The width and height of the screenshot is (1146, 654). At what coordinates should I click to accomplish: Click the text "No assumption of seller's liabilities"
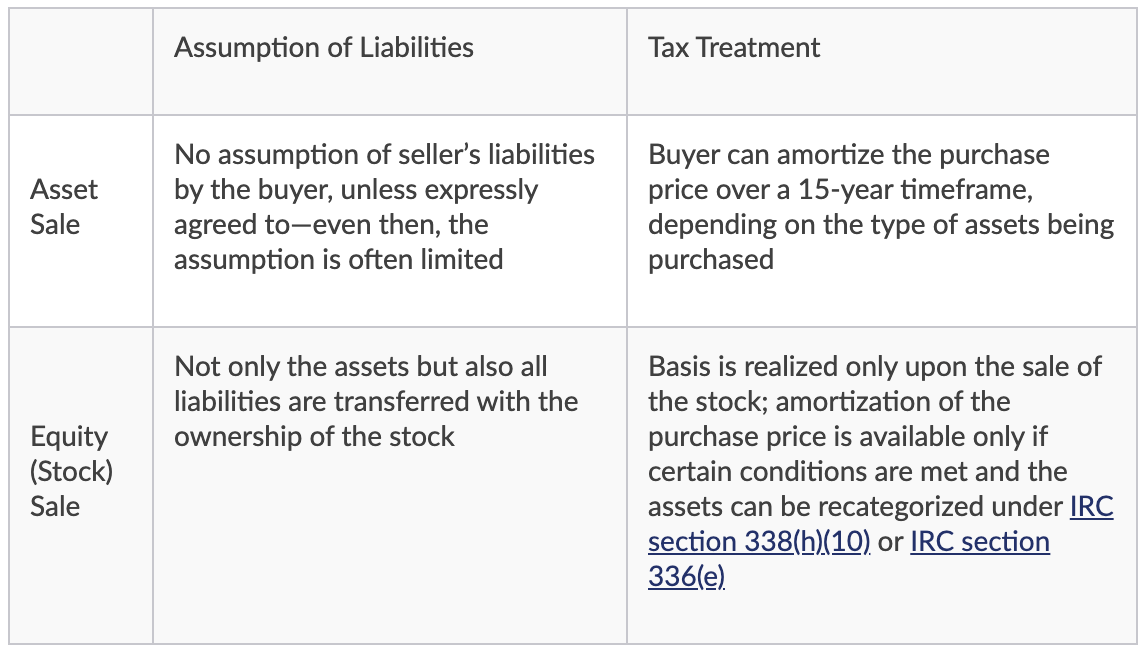(384, 154)
